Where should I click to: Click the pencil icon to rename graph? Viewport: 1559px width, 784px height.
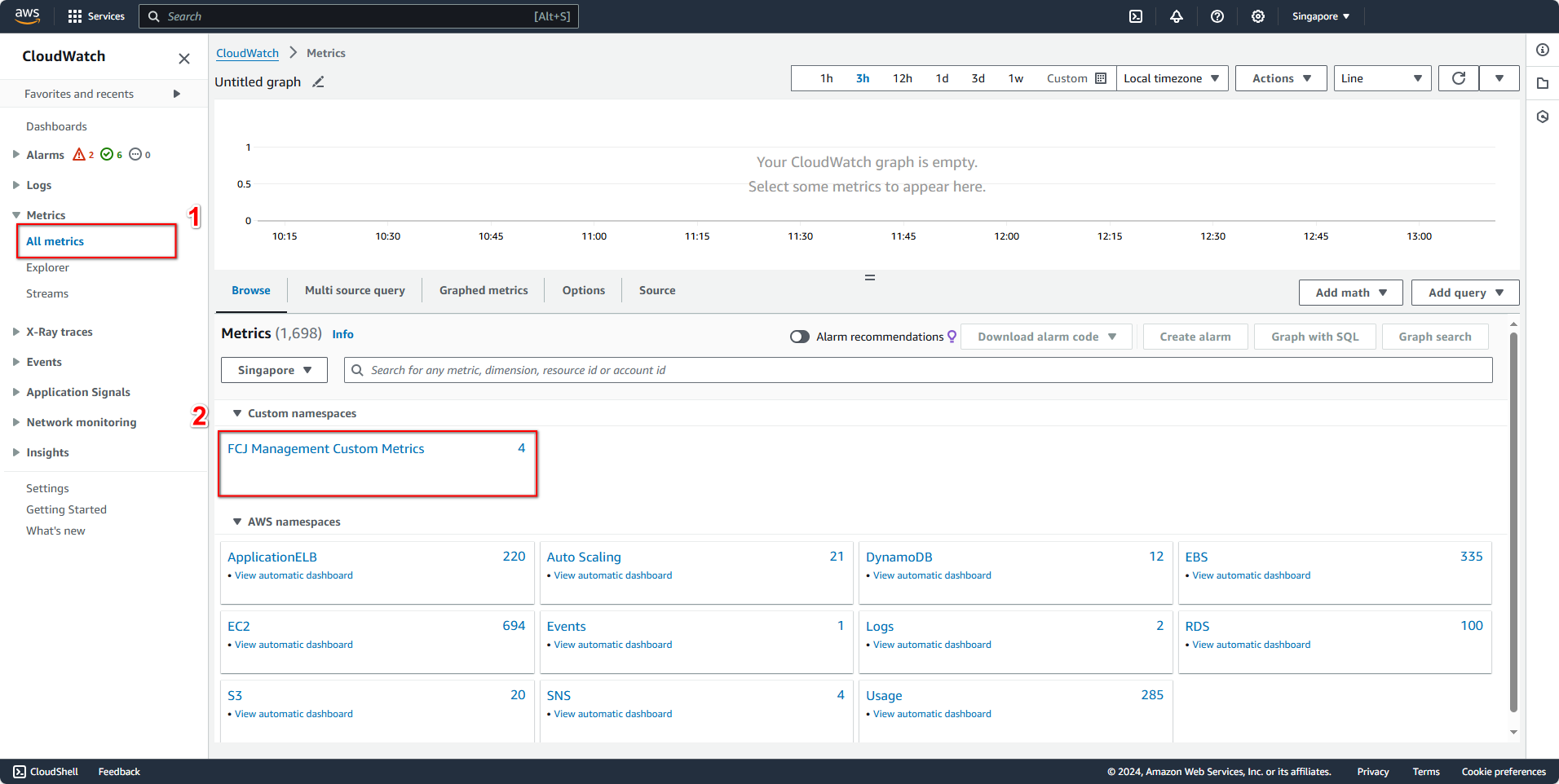pyautogui.click(x=318, y=82)
